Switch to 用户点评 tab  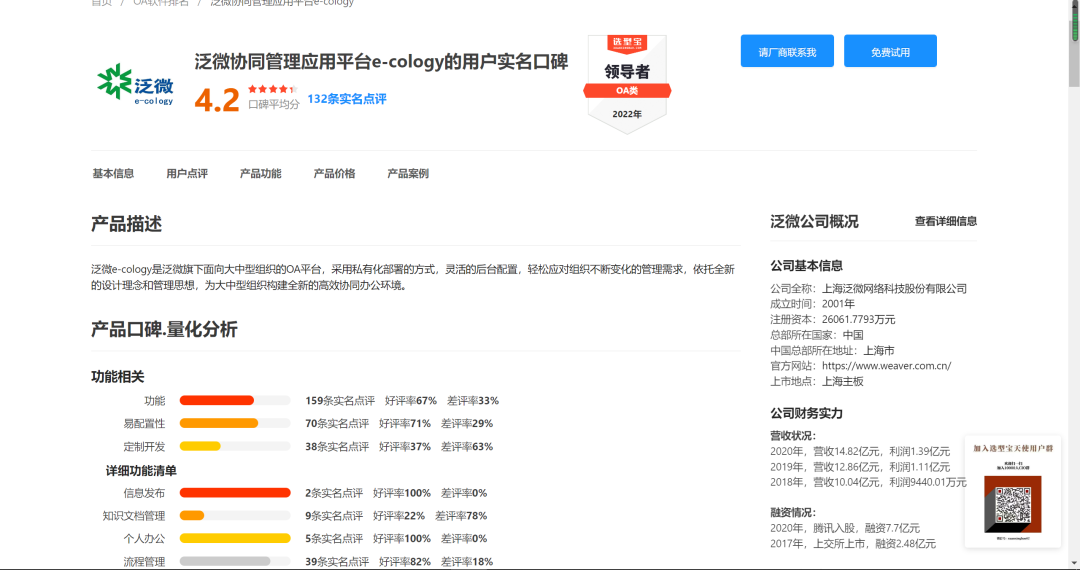point(187,173)
